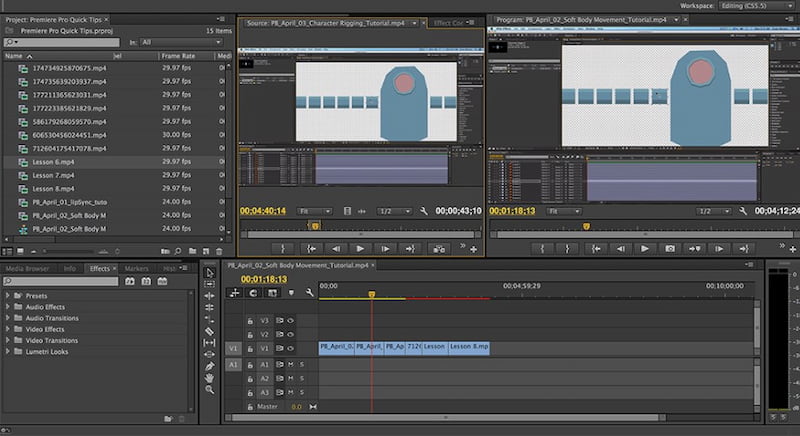This screenshot has width=800, height=436.
Task: Expand the Lumetri Looks folder
Action: coord(7,351)
